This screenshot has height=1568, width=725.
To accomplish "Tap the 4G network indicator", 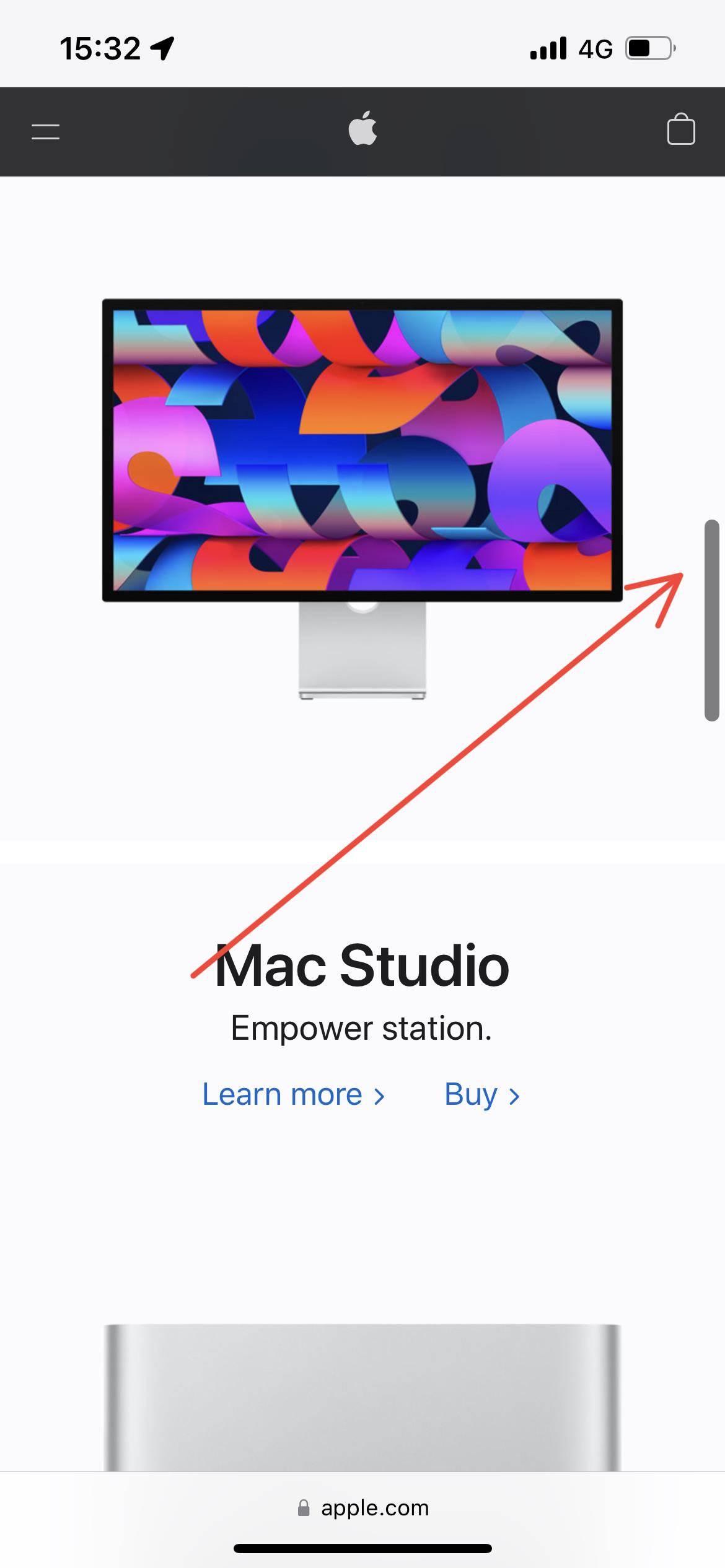I will (x=595, y=49).
